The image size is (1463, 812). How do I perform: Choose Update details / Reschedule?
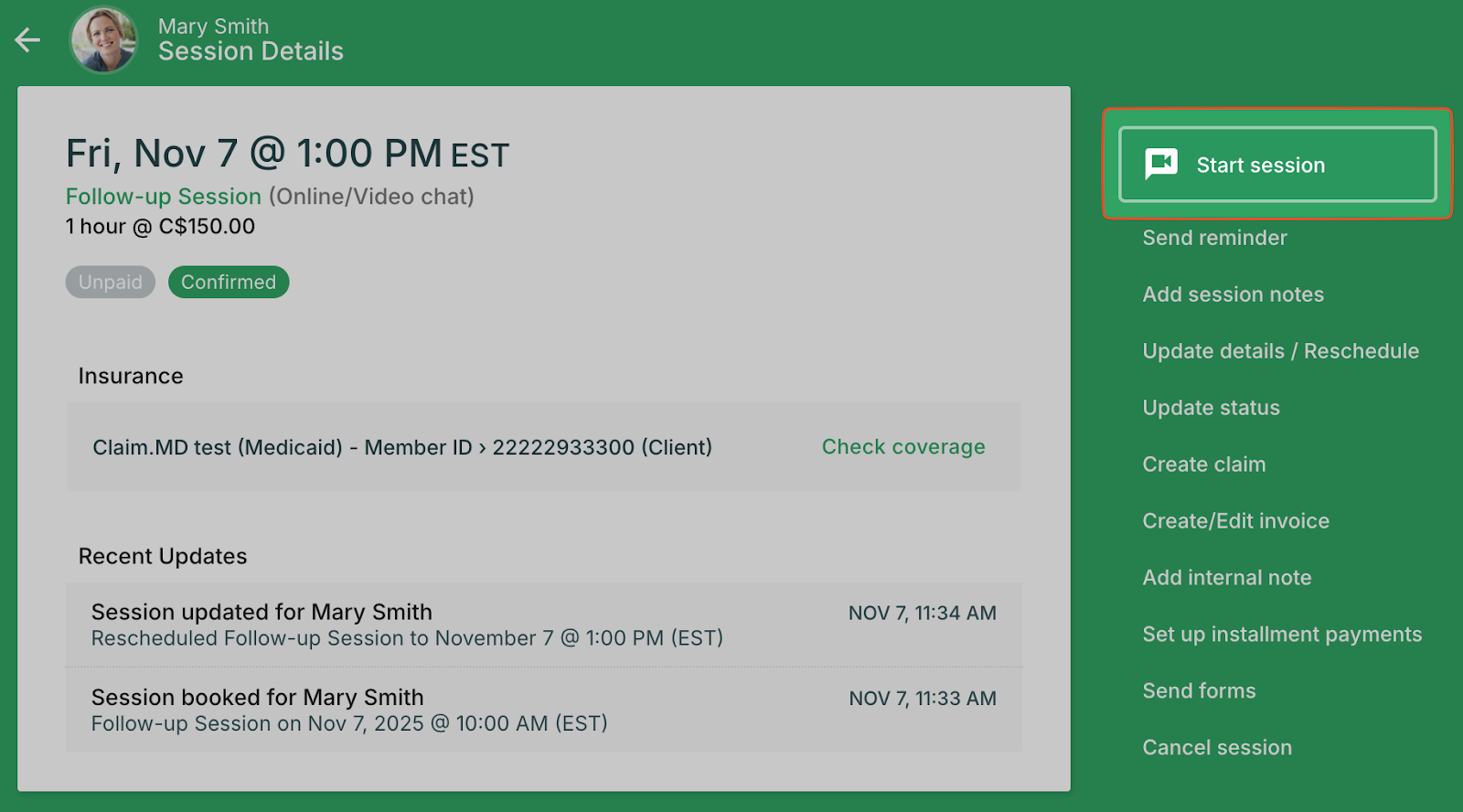point(1280,351)
